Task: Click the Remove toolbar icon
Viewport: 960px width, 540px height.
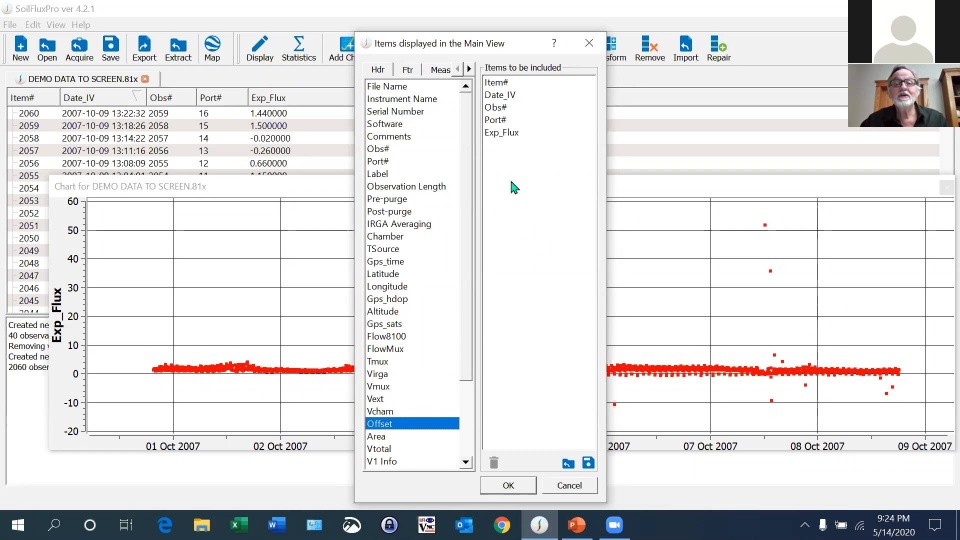Action: point(649,48)
